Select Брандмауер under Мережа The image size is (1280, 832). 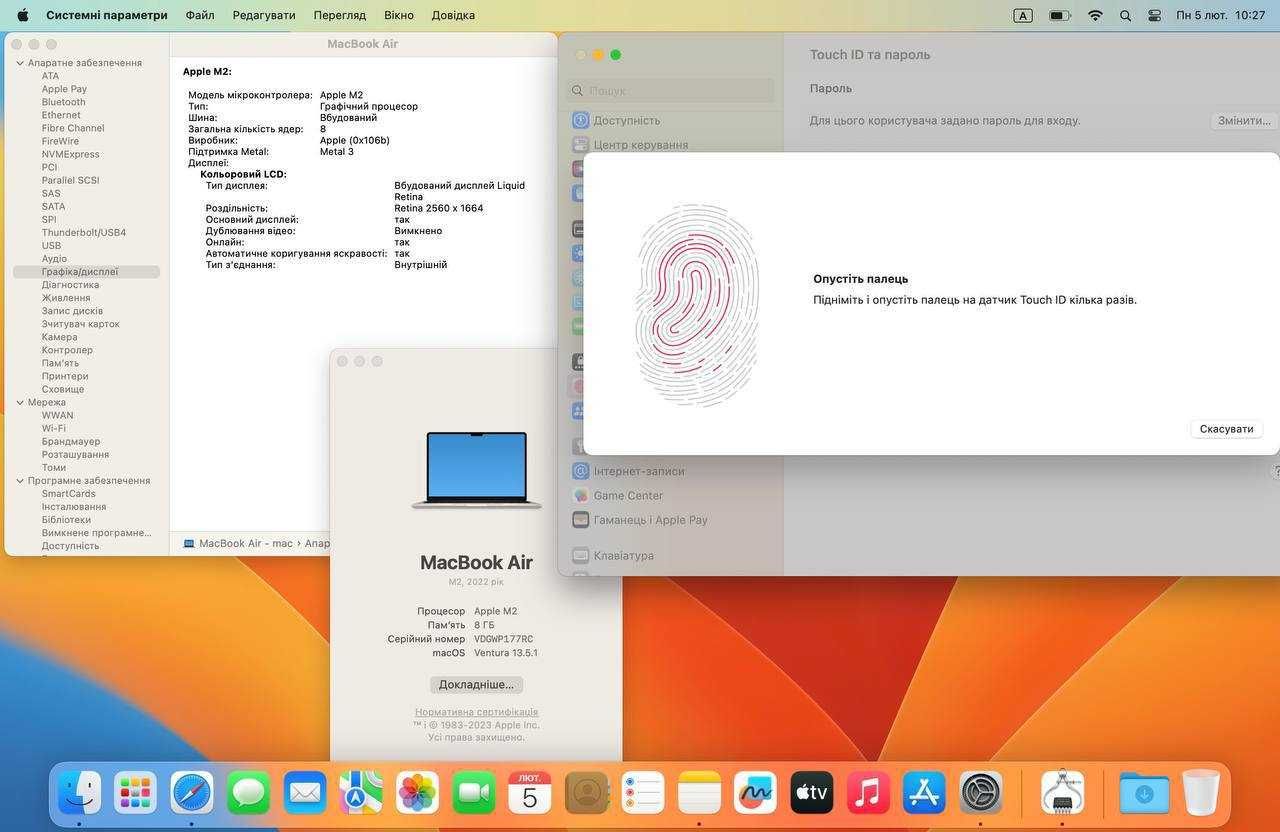click(71, 441)
